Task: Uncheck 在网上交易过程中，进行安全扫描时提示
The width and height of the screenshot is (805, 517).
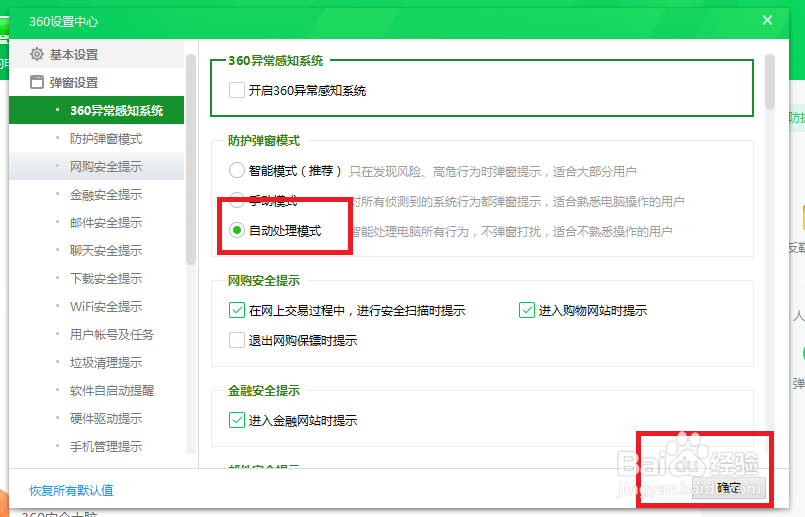Action: 237,310
